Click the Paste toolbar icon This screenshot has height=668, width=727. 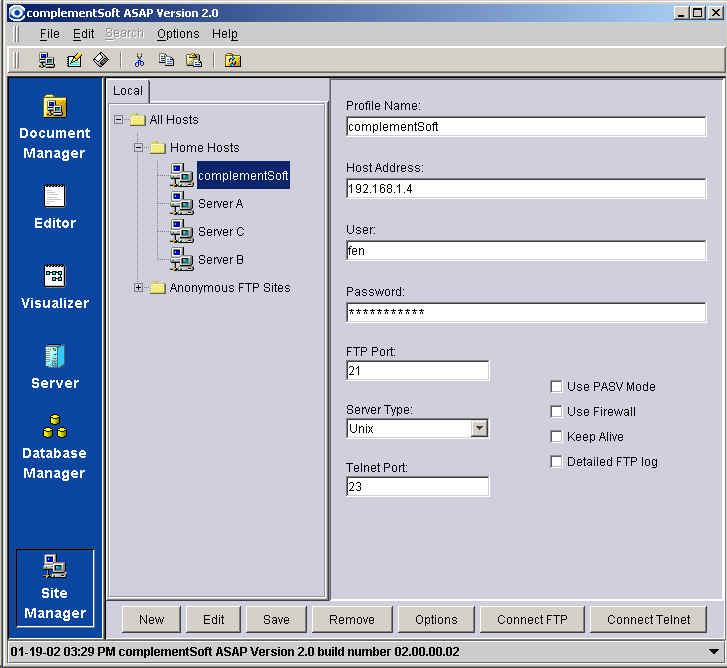pyautogui.click(x=194, y=60)
